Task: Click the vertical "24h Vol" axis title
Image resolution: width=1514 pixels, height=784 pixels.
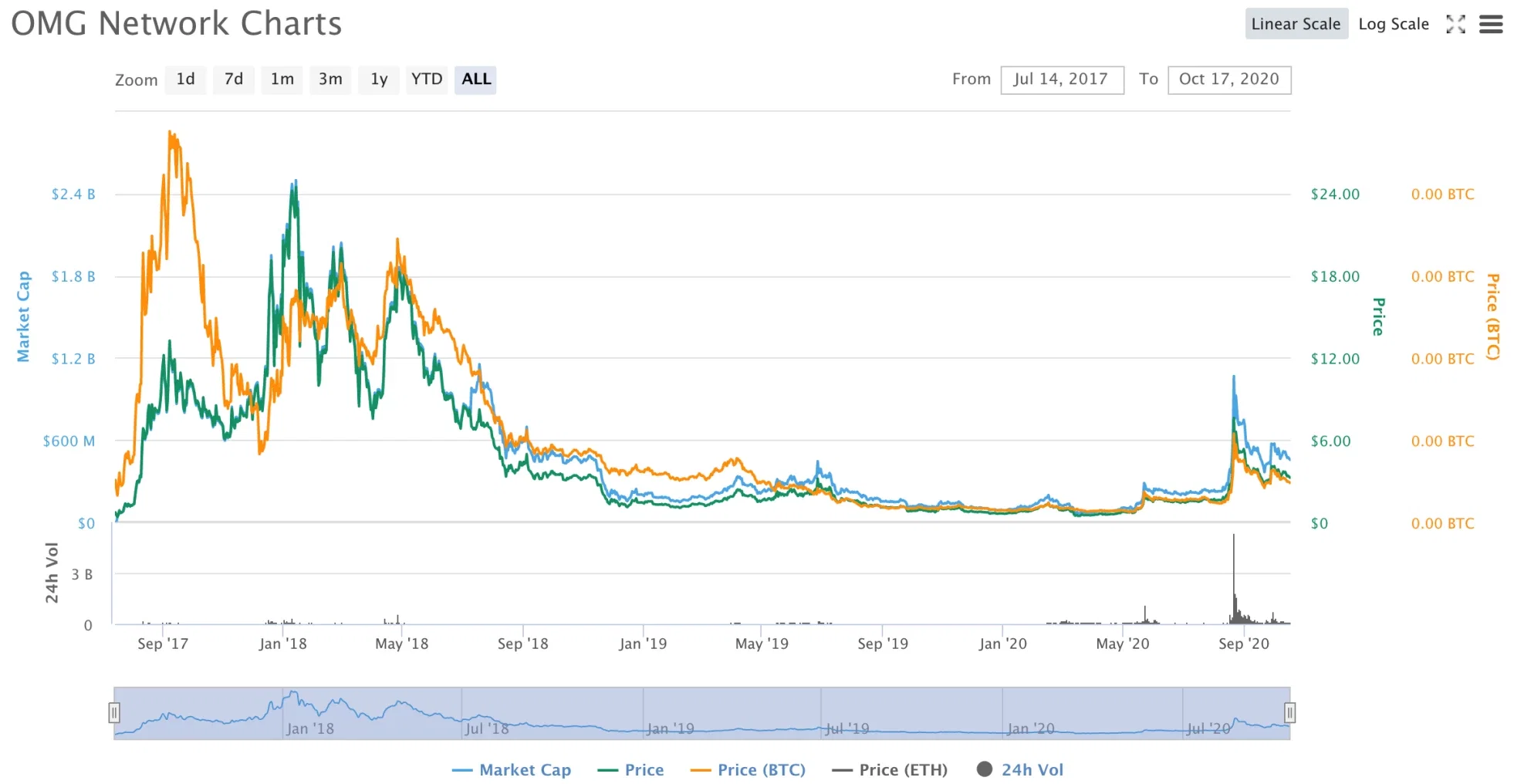Action: [x=52, y=573]
